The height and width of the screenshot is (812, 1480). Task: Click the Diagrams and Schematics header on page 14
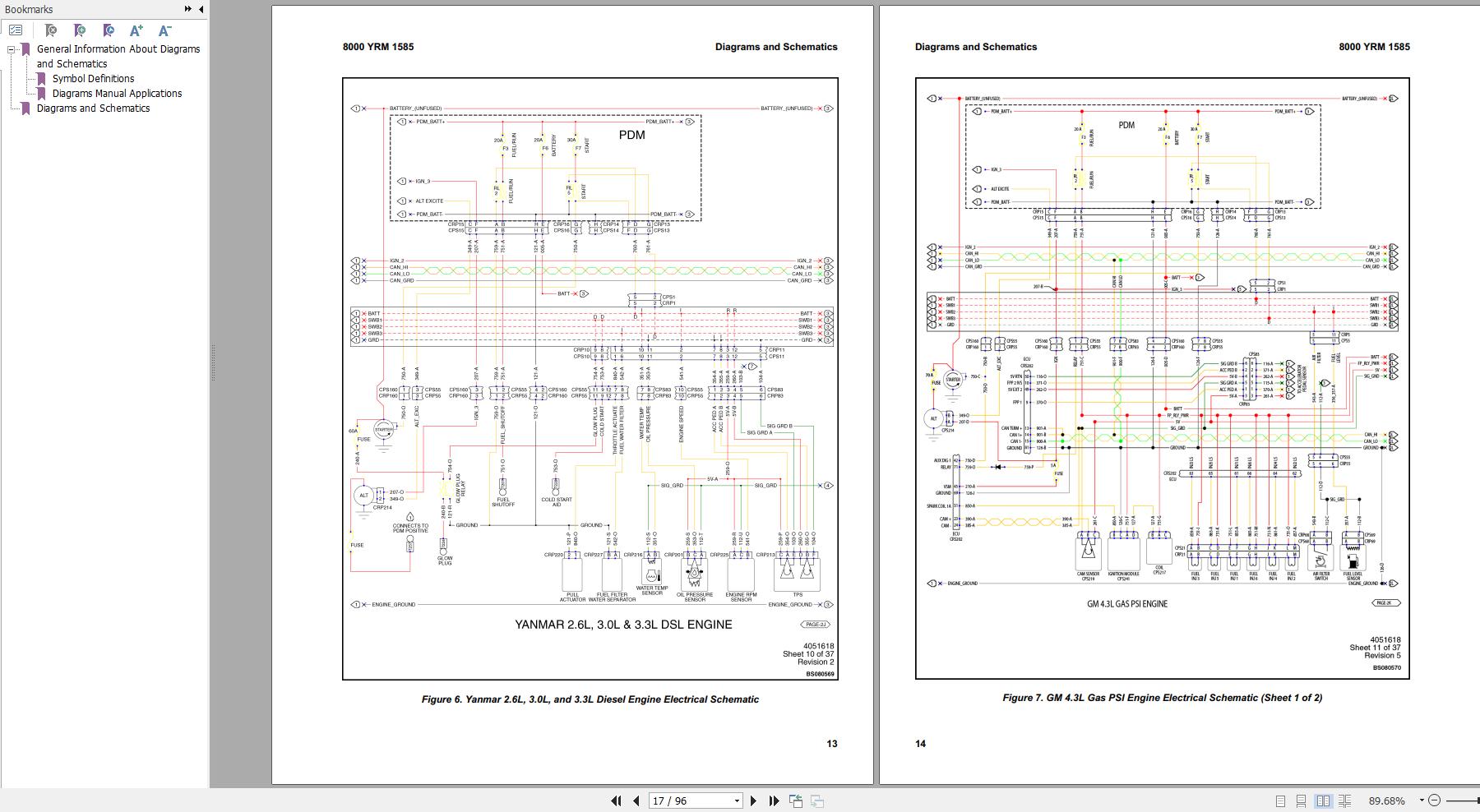[976, 47]
